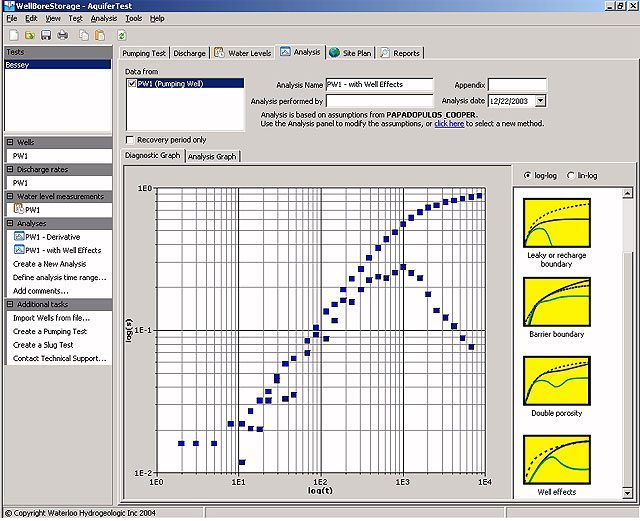Click the diagnostic list scroll up arrow
The image size is (640, 521).
[x=627, y=193]
